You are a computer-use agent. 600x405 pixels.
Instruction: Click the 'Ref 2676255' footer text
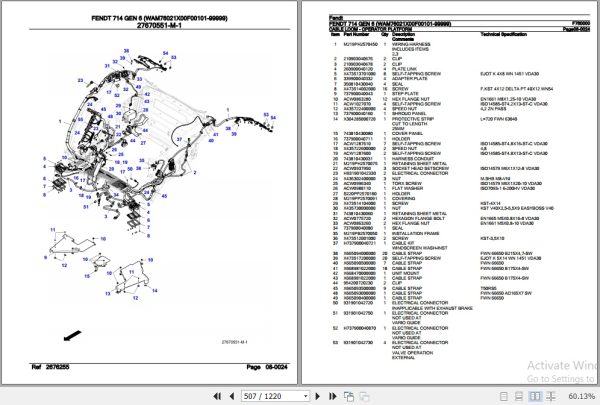point(50,367)
